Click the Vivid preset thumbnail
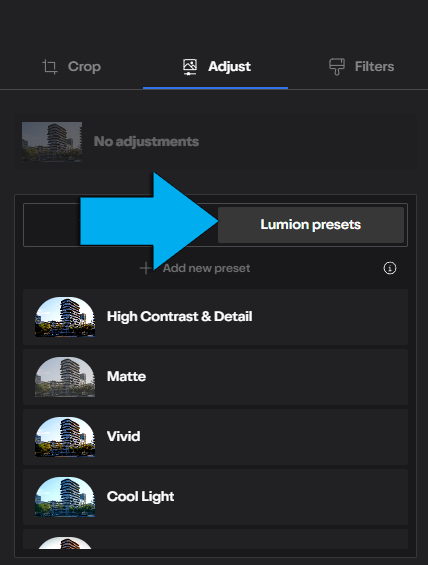The height and width of the screenshot is (565, 428). (65, 437)
